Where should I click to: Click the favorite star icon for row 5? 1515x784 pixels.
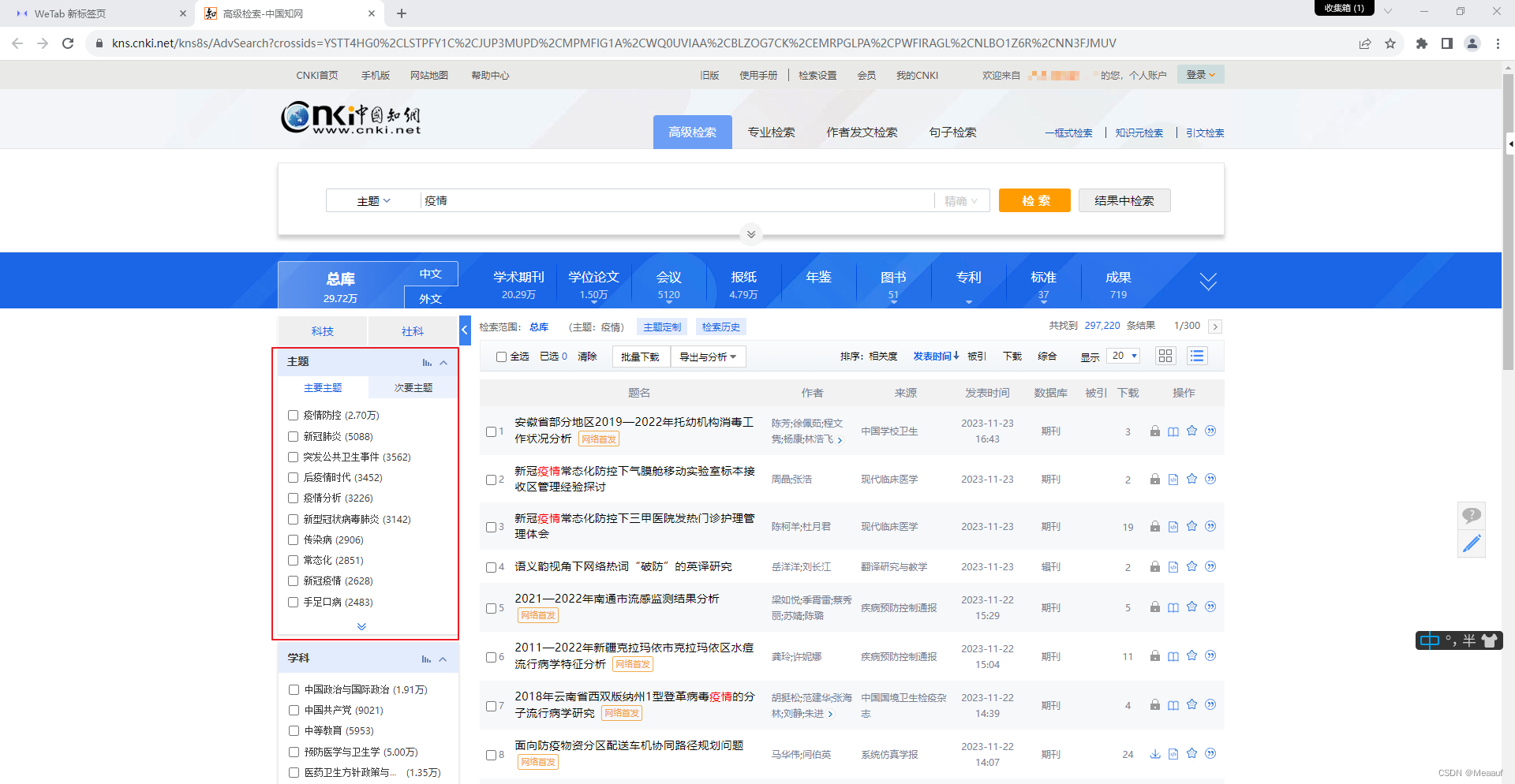[x=1191, y=607]
